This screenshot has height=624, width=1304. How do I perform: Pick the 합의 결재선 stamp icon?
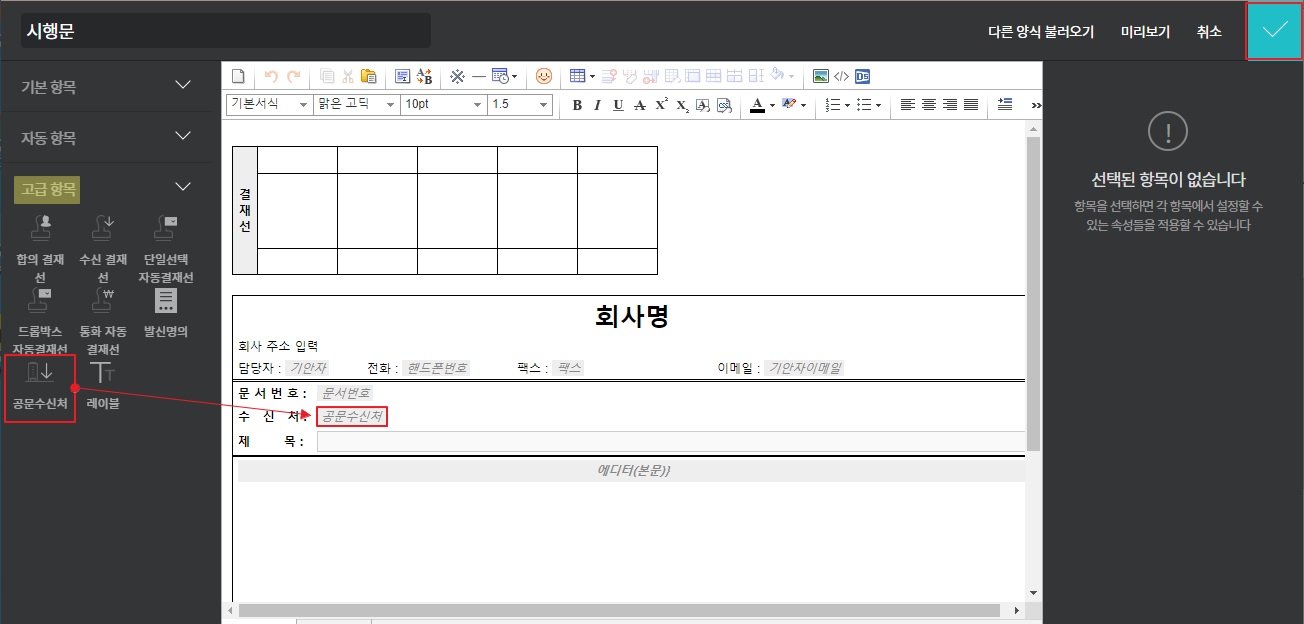pos(40,229)
